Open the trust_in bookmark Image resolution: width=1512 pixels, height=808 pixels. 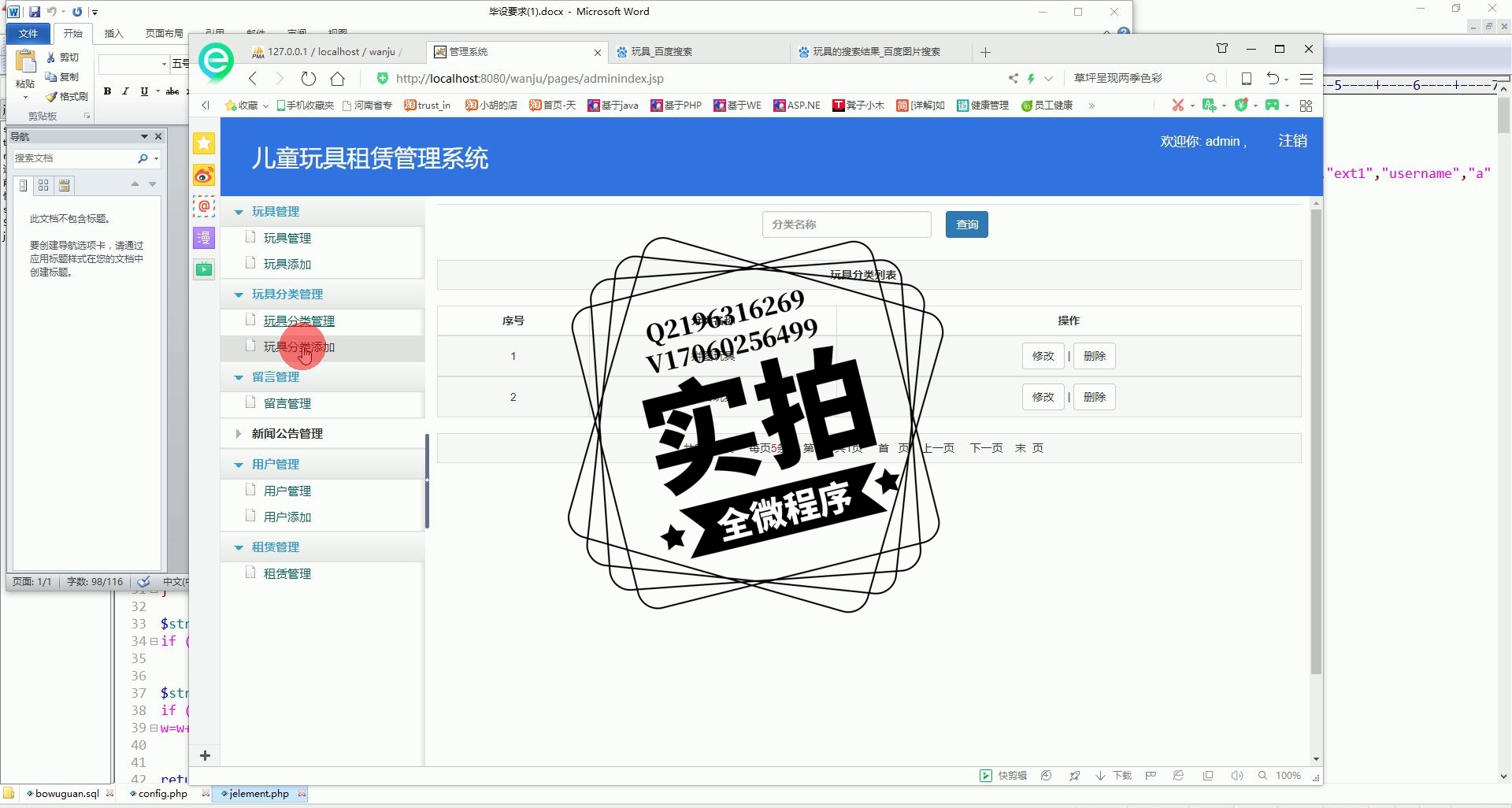pyautogui.click(x=427, y=106)
